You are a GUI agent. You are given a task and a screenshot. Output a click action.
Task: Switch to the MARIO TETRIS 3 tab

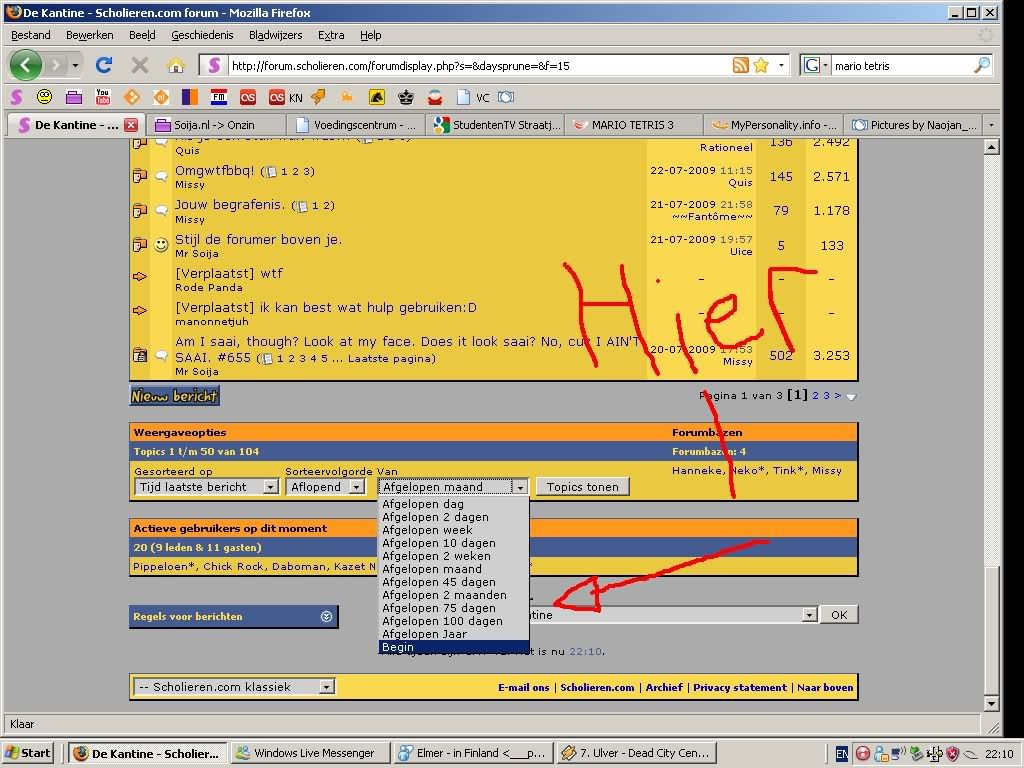click(x=633, y=125)
